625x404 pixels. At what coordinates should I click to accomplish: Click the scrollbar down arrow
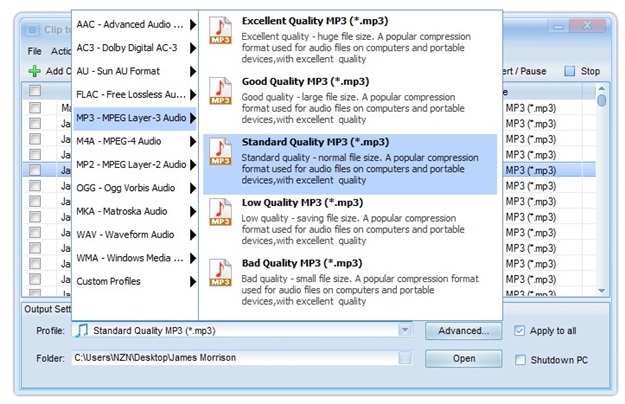601,291
